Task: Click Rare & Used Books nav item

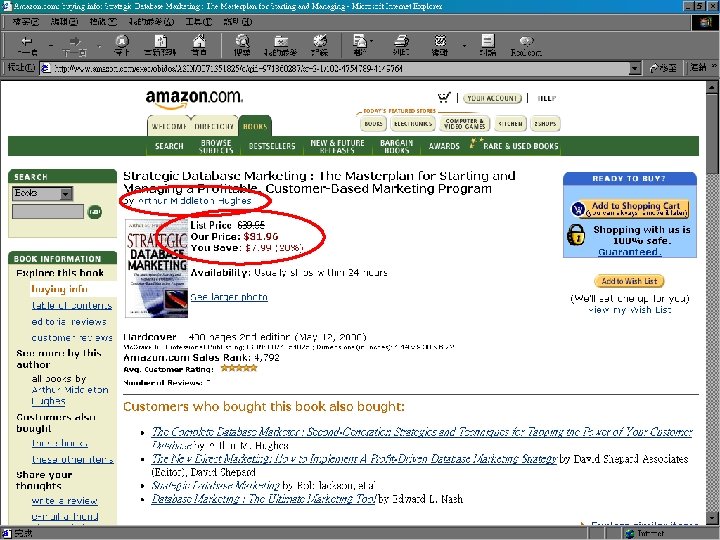Action: 520,146
